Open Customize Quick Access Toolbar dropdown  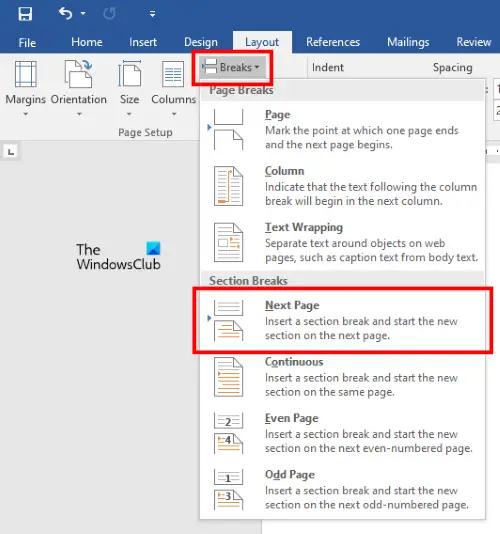pyautogui.click(x=152, y=14)
